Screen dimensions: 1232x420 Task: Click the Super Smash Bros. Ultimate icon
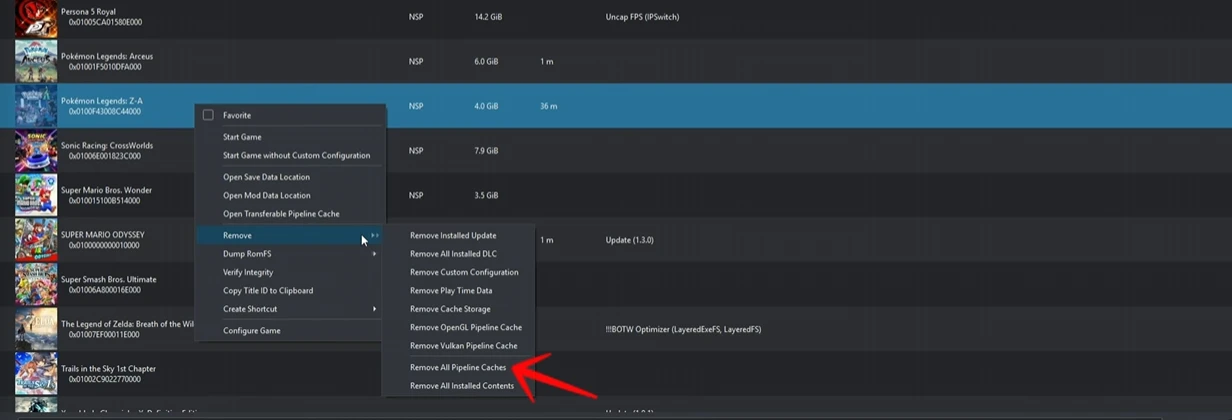pyautogui.click(x=35, y=284)
